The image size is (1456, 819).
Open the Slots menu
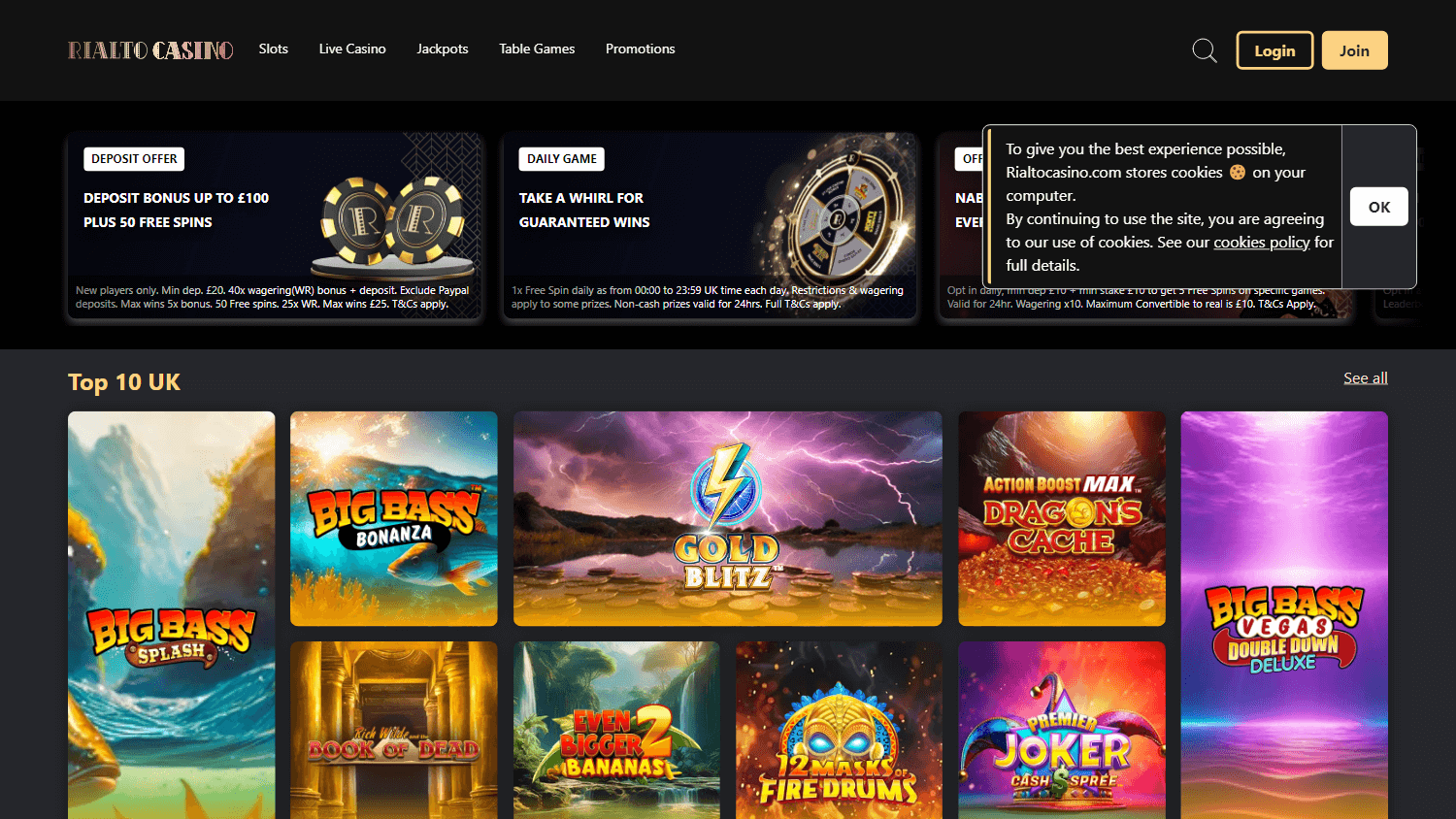[x=274, y=49]
